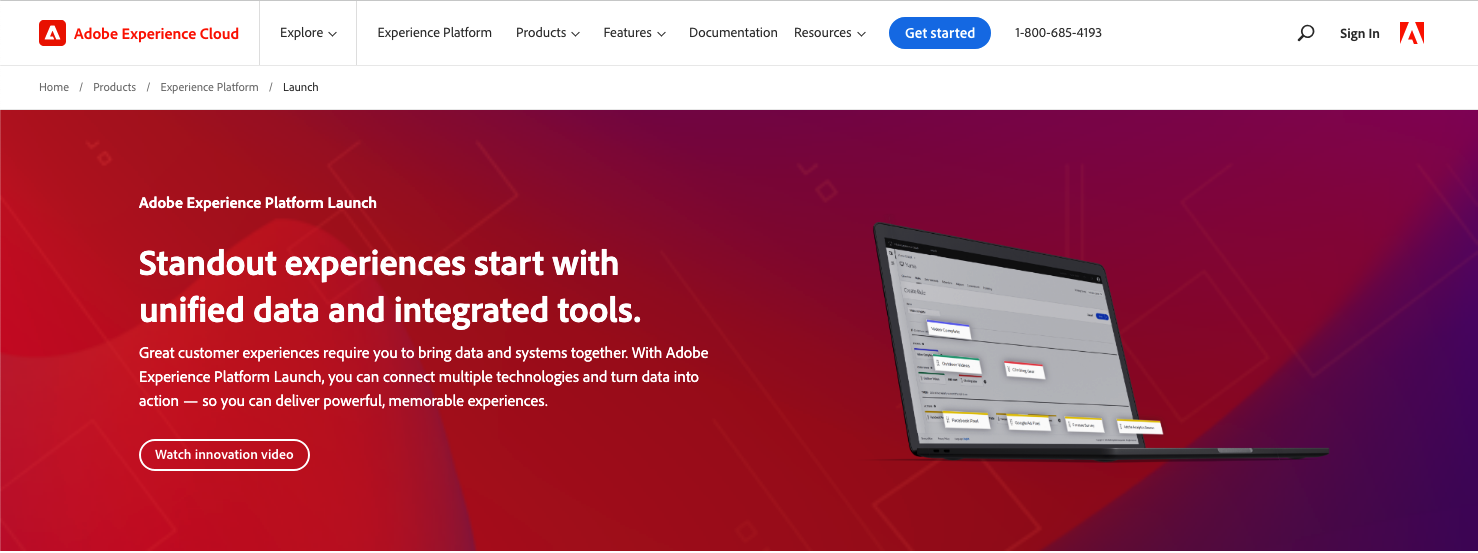Go to Experience Platform in the breadcrumb
This screenshot has height=553, width=1478.
tap(209, 87)
